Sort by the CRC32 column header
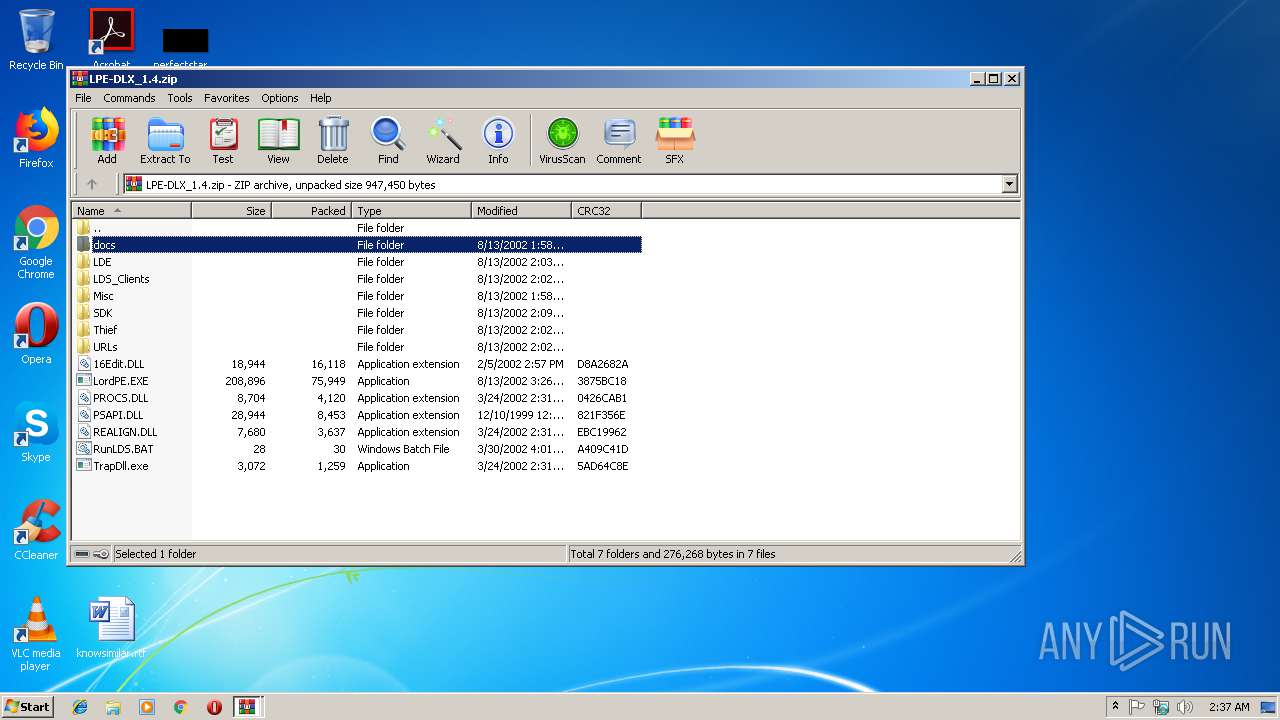 (x=606, y=210)
